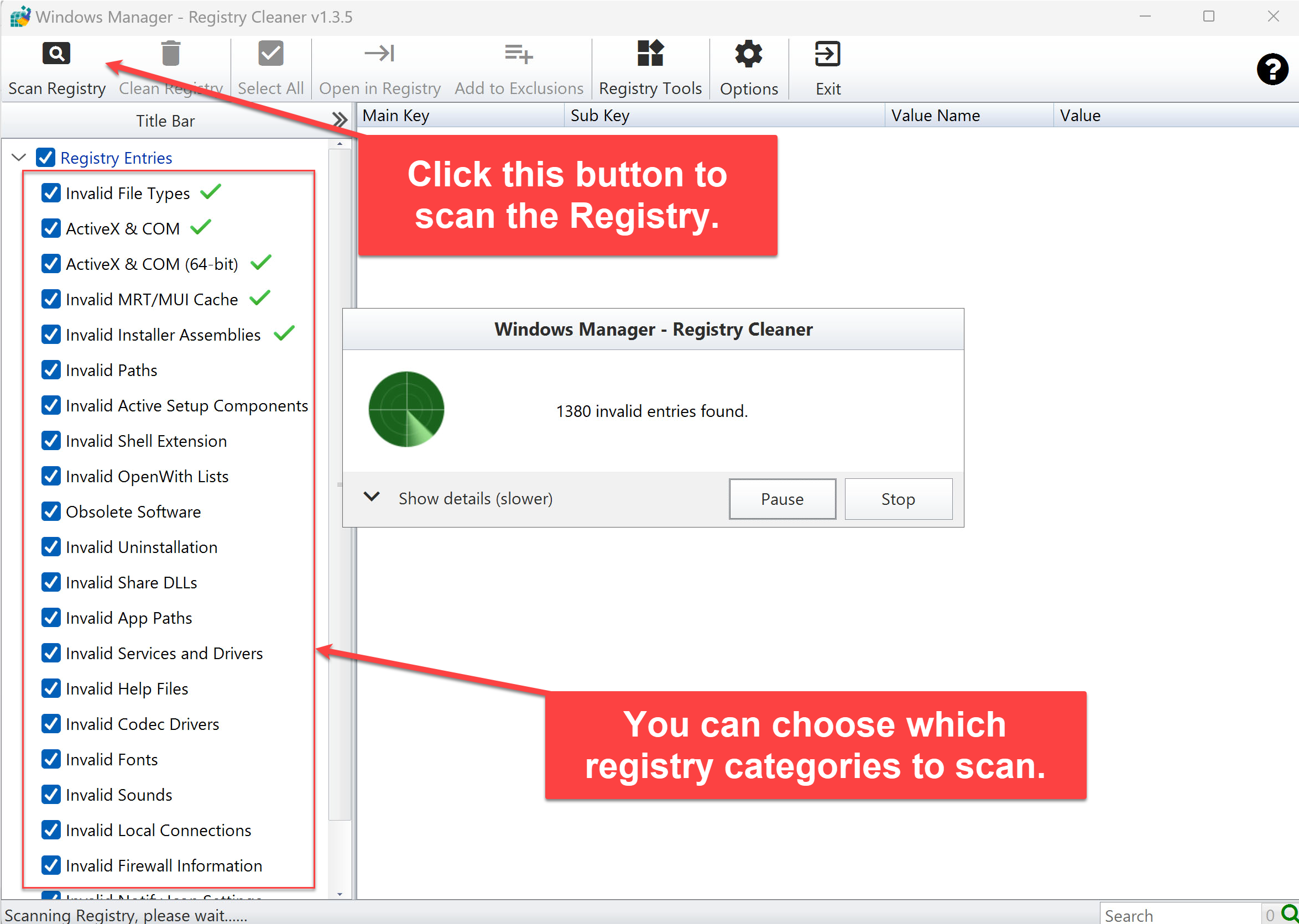Open the Options gear icon
Image resolution: width=1299 pixels, height=924 pixels.
click(748, 54)
